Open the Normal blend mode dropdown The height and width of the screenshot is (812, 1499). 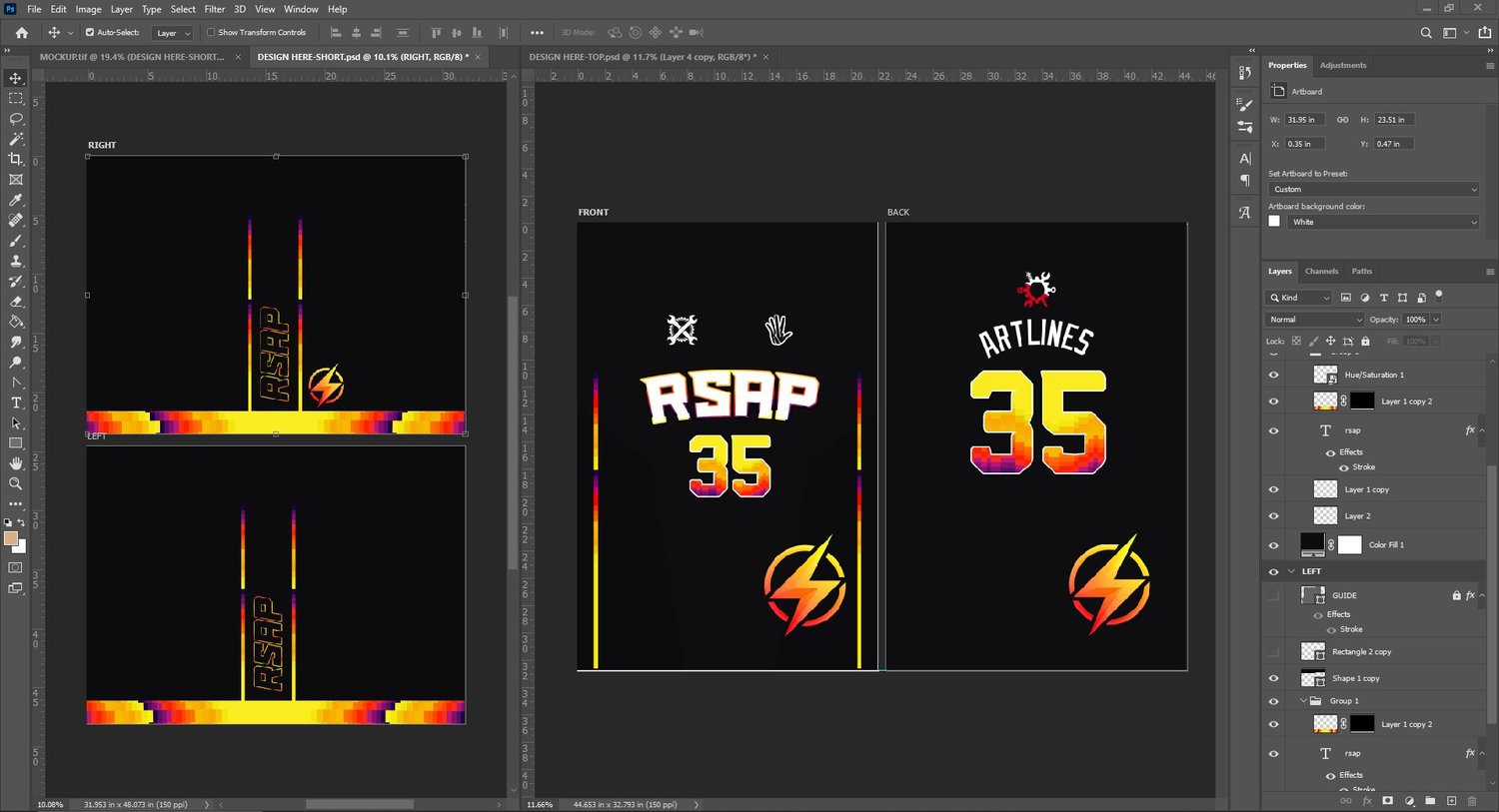1315,320
